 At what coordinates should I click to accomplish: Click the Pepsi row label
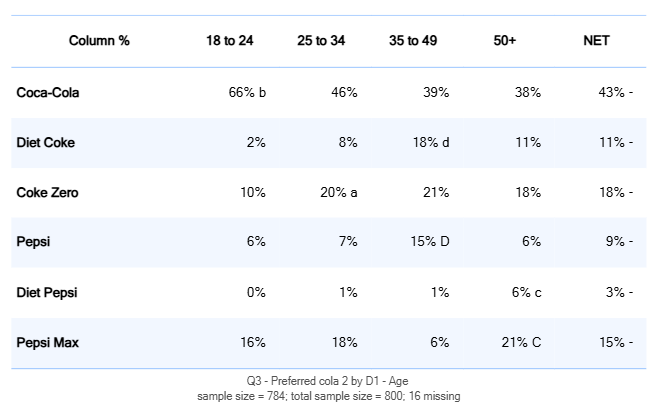coord(33,242)
